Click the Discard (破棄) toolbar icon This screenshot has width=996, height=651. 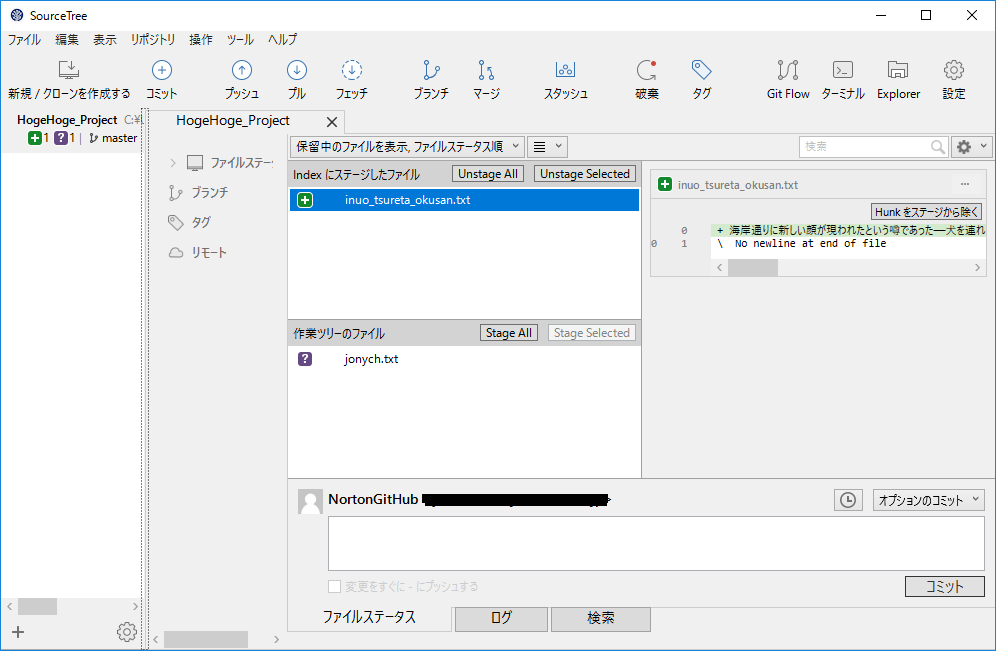[647, 70]
